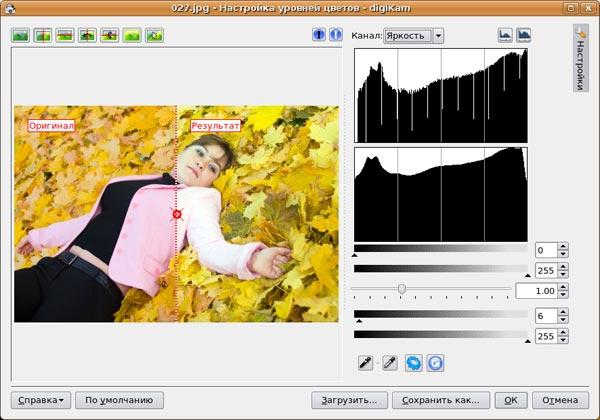Decrease minimum input value with down arrow

click(x=563, y=254)
